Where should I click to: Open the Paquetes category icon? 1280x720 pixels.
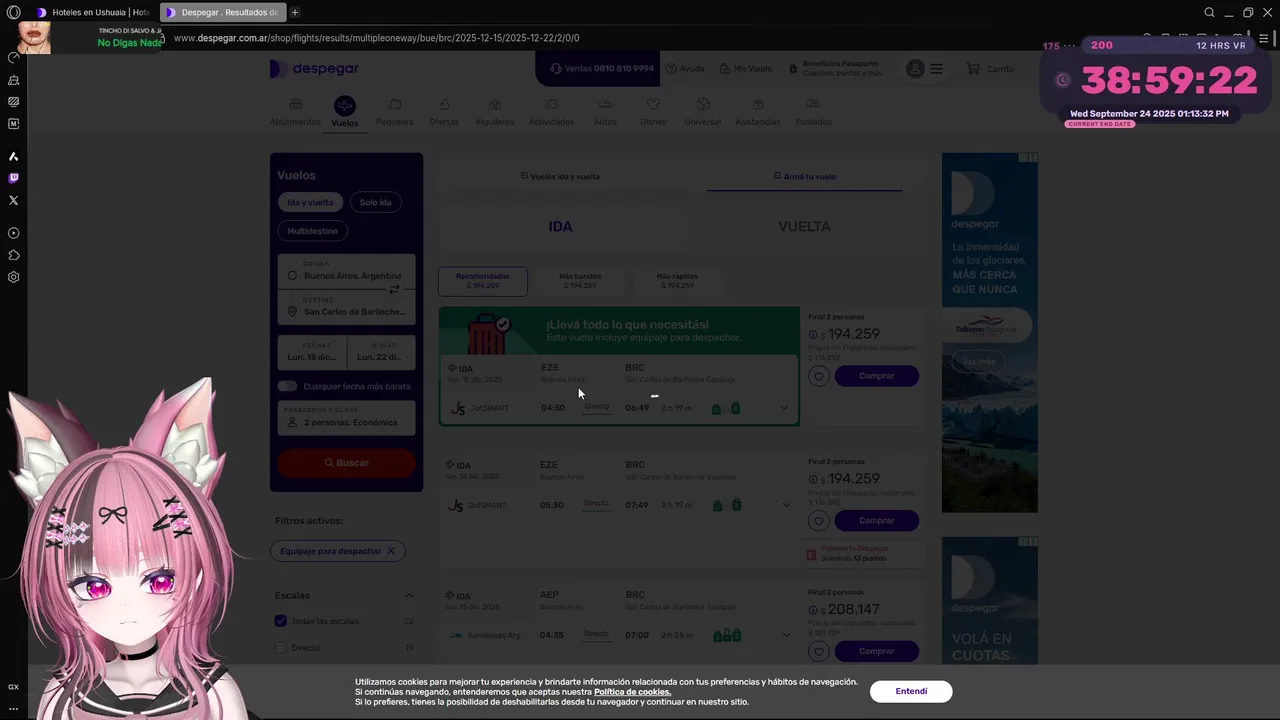(395, 104)
